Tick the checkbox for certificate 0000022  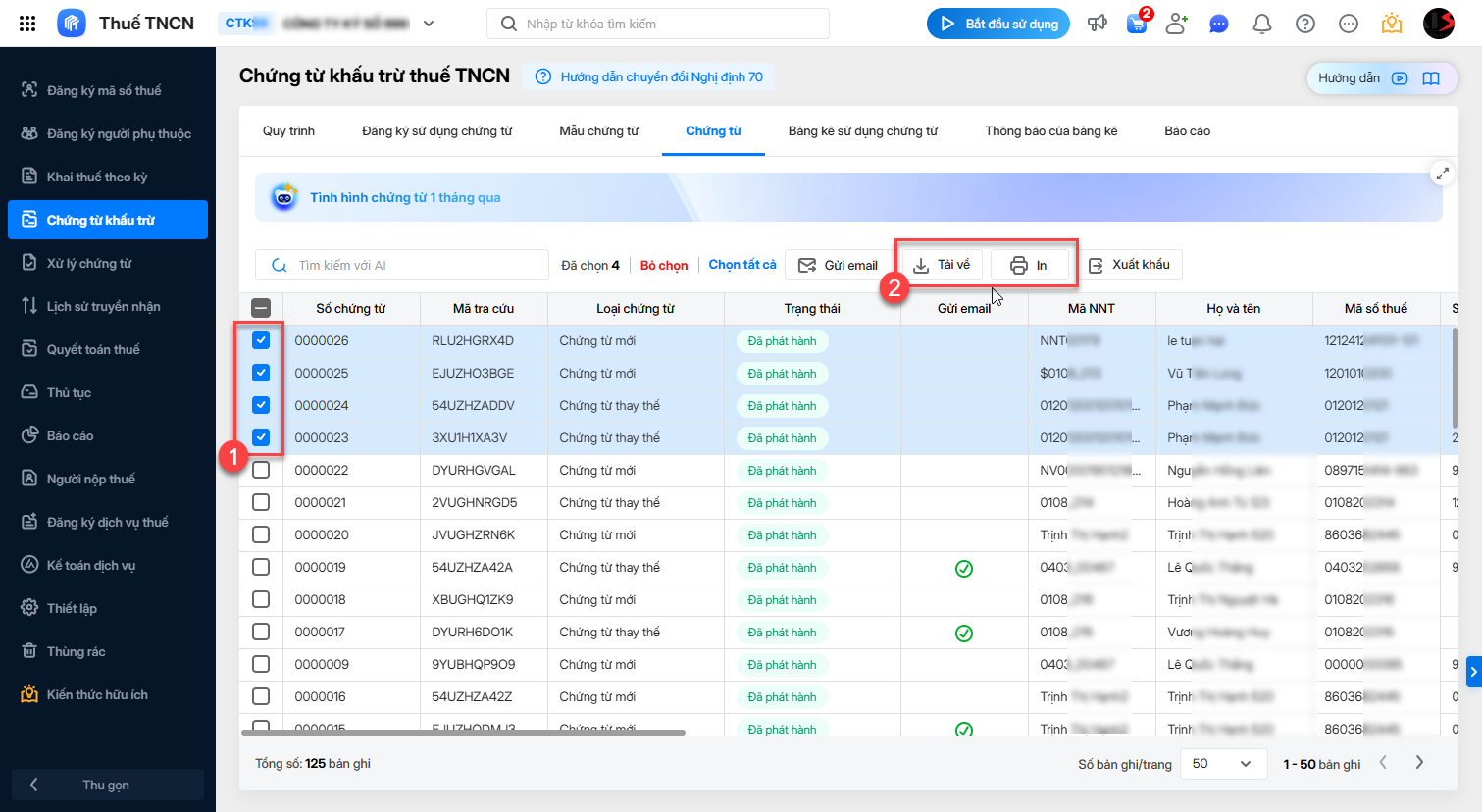click(x=261, y=470)
